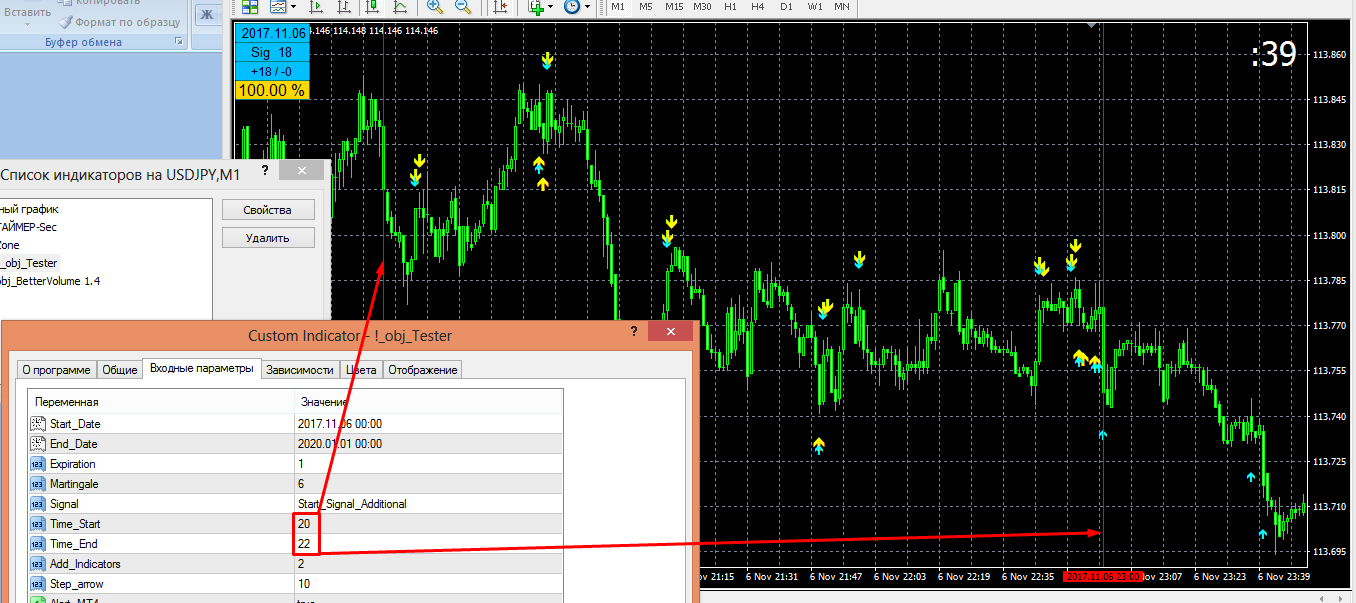Open the Буфер обмена dialog launcher
The image size is (1356, 603).
click(x=179, y=42)
